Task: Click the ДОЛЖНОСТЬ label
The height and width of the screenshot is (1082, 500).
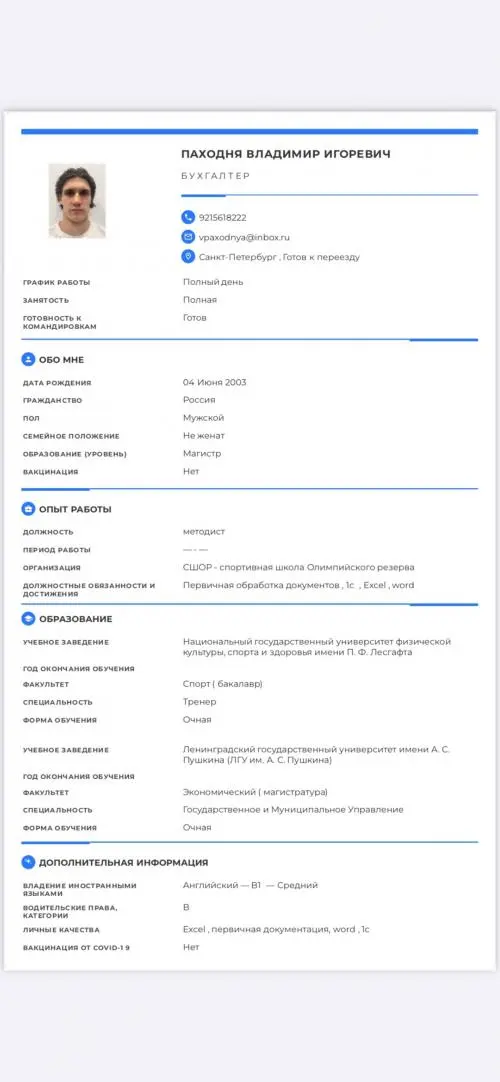Action: click(48, 533)
